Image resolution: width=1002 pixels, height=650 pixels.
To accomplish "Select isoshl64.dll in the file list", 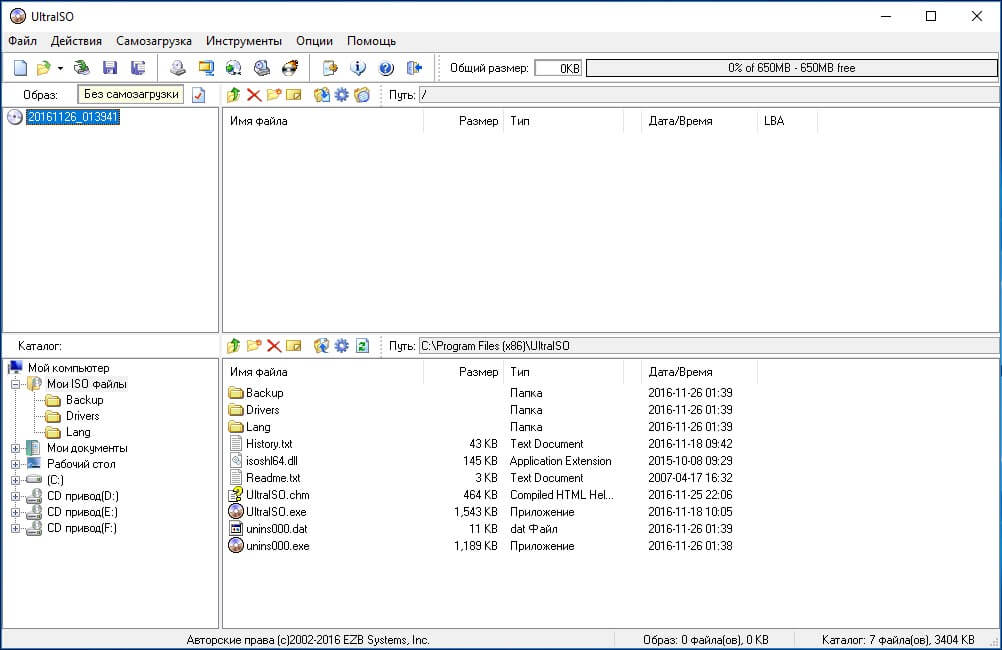I will coord(272,461).
